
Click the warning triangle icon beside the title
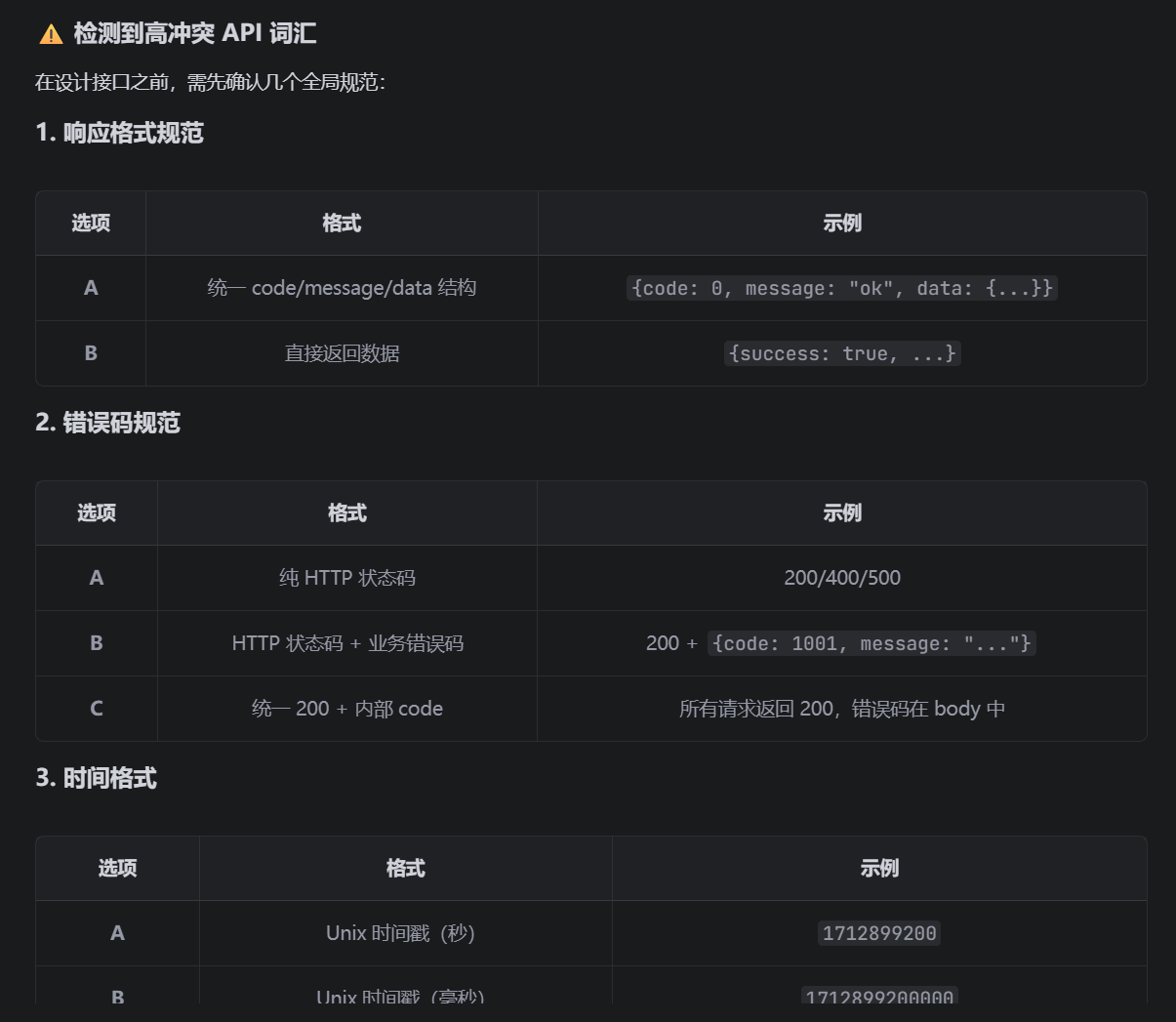[x=51, y=35]
